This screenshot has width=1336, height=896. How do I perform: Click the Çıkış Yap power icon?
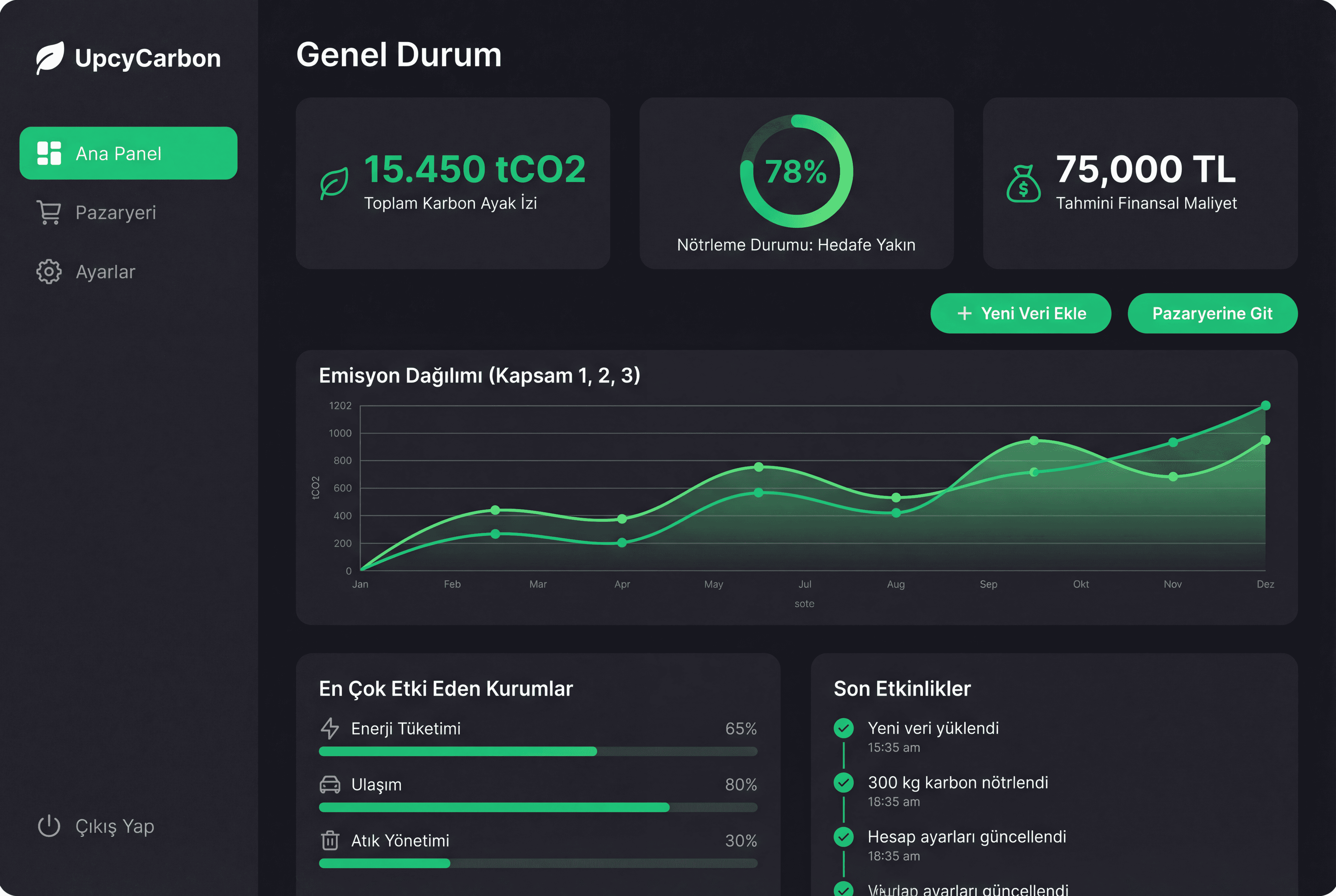(x=49, y=826)
